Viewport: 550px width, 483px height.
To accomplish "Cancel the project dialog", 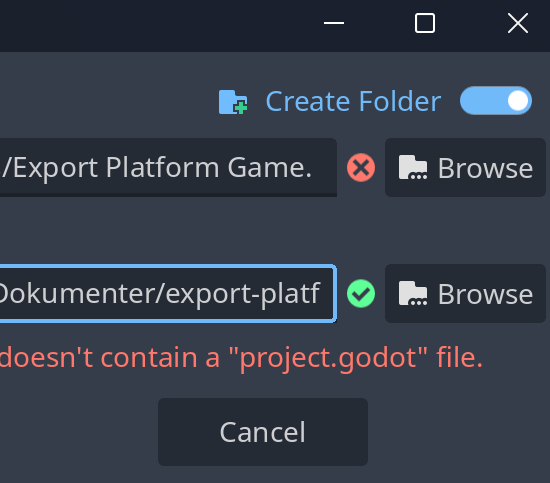I will click(263, 432).
